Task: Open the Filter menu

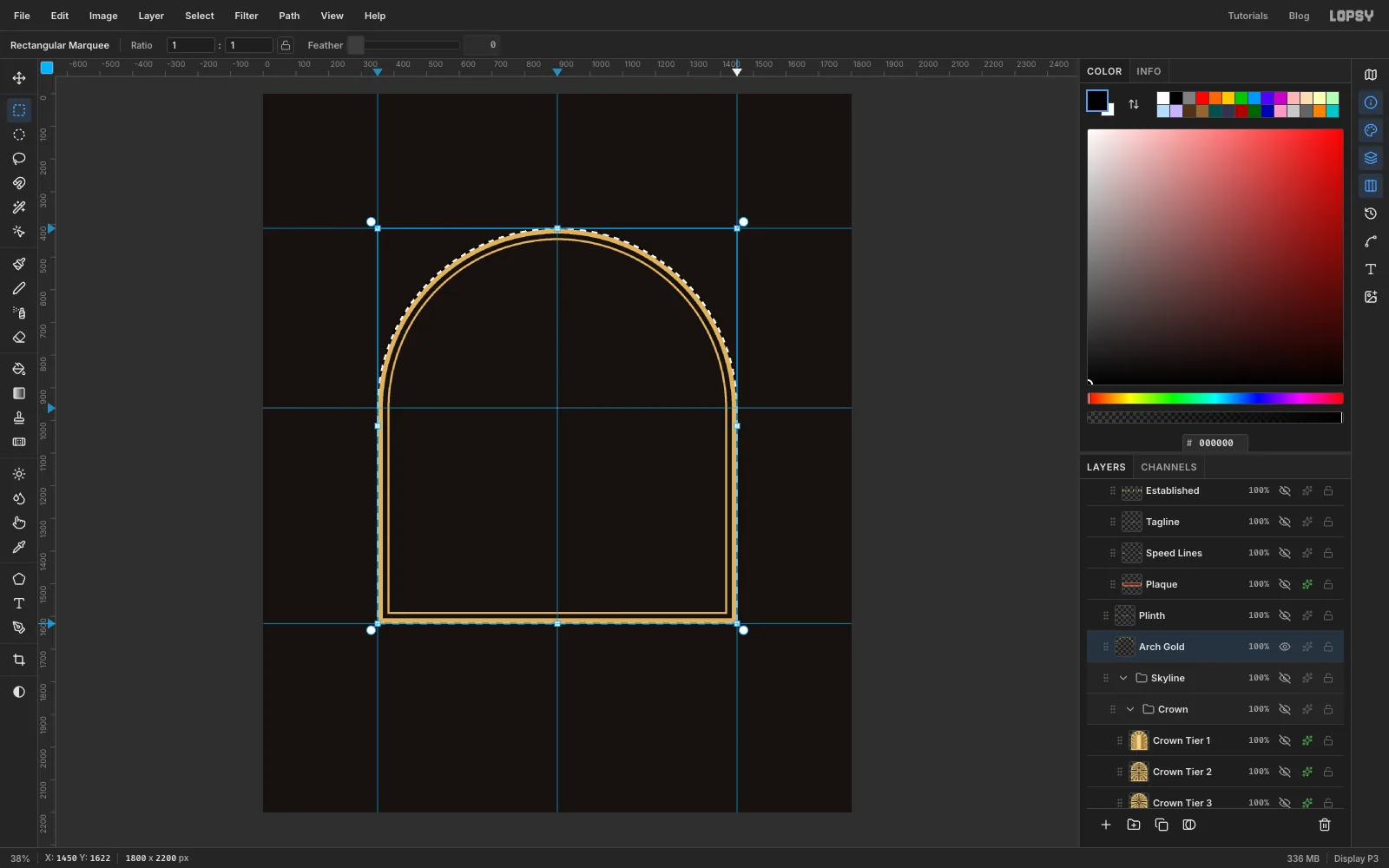Action: pos(247,16)
